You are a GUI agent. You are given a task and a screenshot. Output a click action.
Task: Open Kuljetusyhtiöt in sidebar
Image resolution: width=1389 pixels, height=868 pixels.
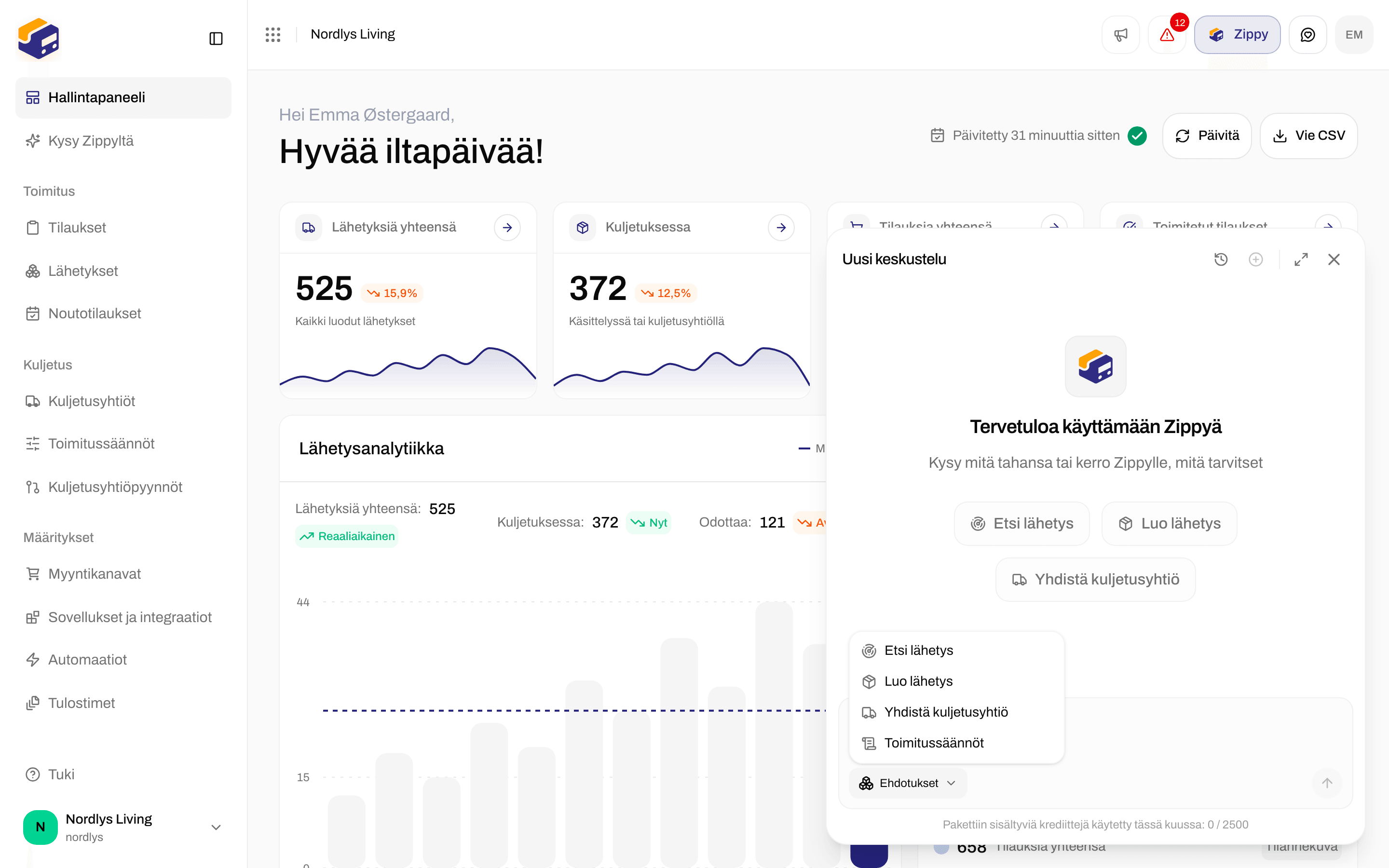tap(123, 401)
